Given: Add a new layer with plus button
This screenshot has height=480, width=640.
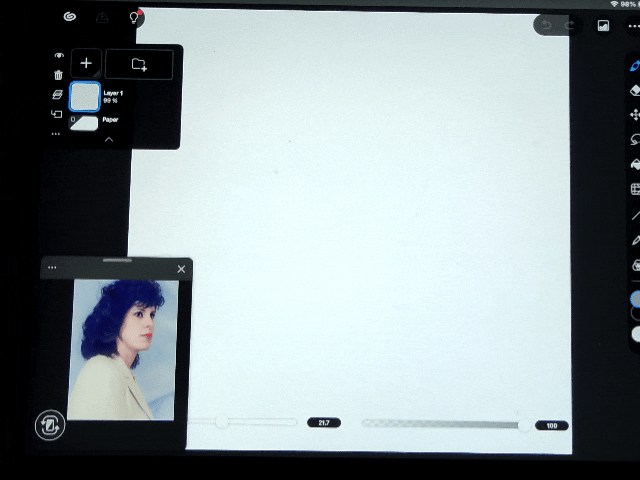Looking at the screenshot, I should 86,63.
